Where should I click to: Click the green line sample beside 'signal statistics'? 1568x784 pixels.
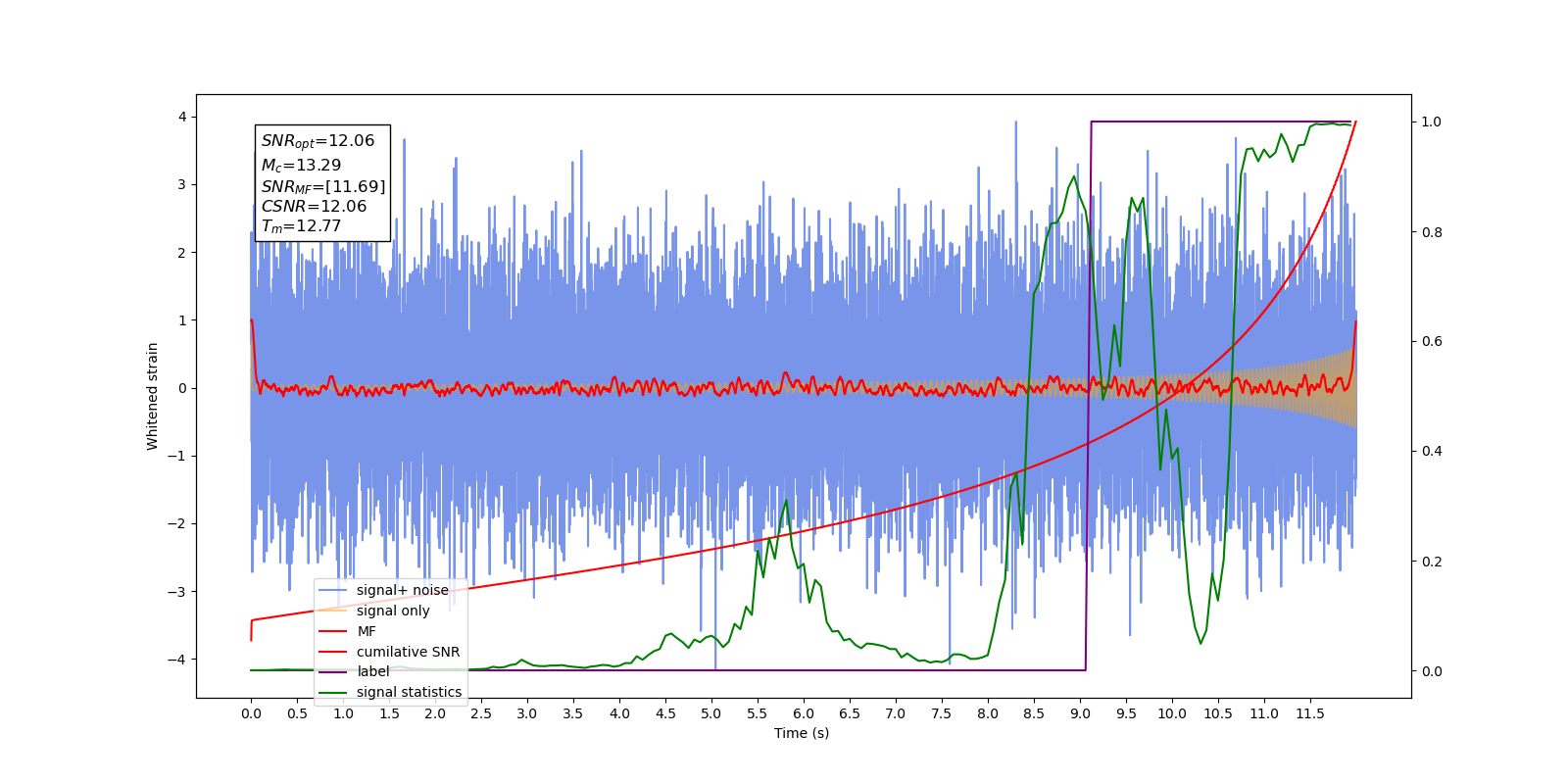(333, 693)
